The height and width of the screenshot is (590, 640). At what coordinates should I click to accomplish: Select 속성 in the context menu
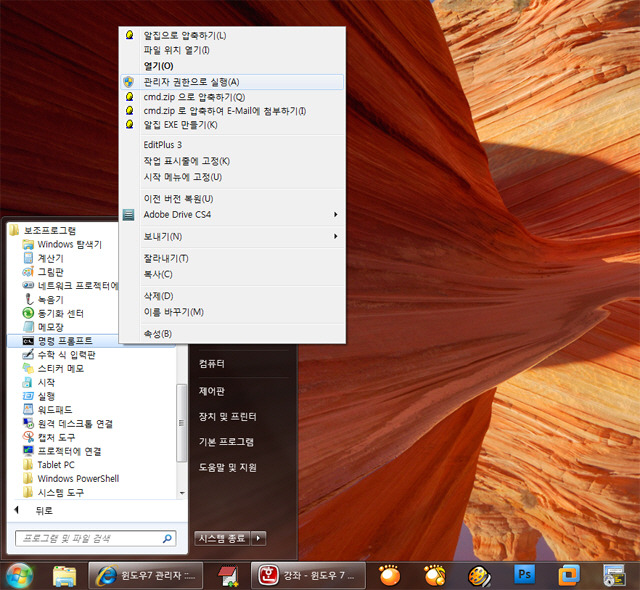158,333
